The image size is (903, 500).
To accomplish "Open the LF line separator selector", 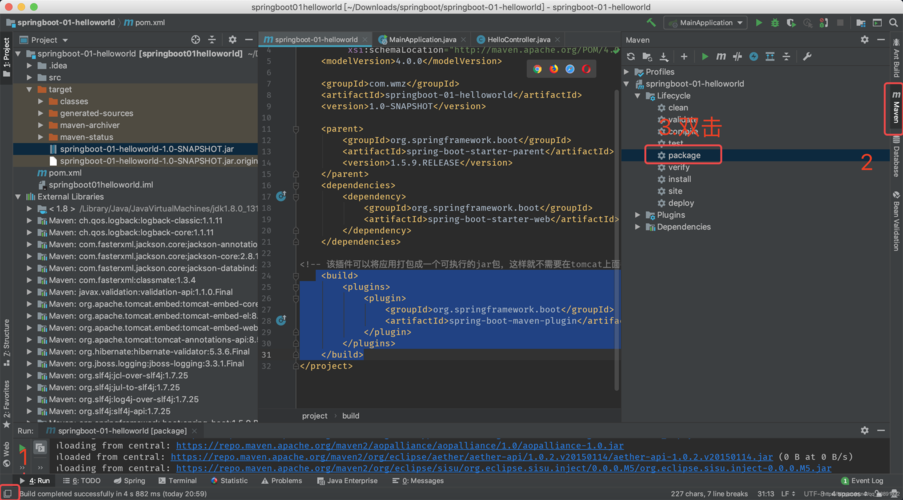I will pos(787,494).
